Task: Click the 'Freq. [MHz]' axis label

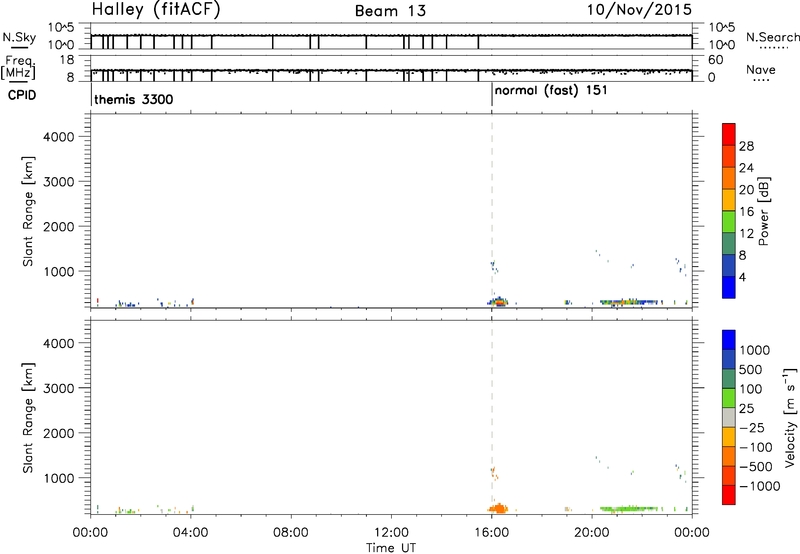Action: pos(18,68)
